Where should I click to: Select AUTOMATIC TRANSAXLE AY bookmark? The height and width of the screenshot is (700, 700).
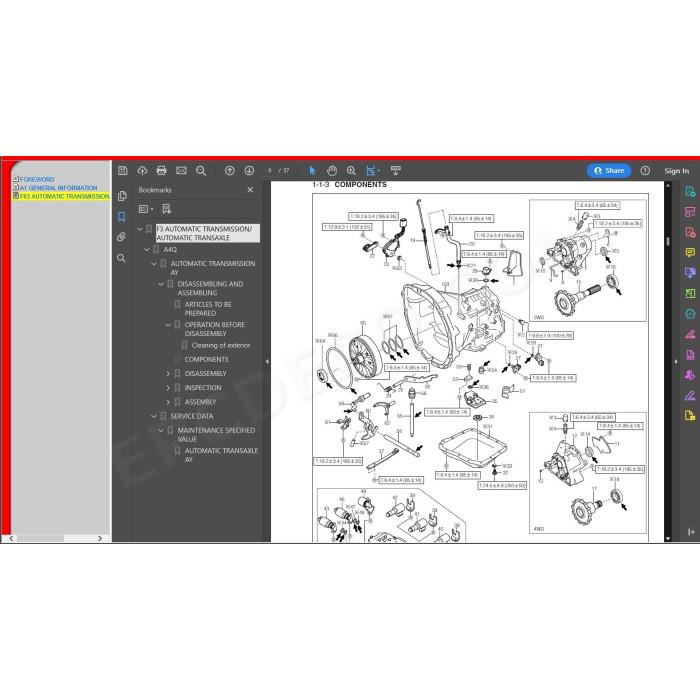click(221, 455)
